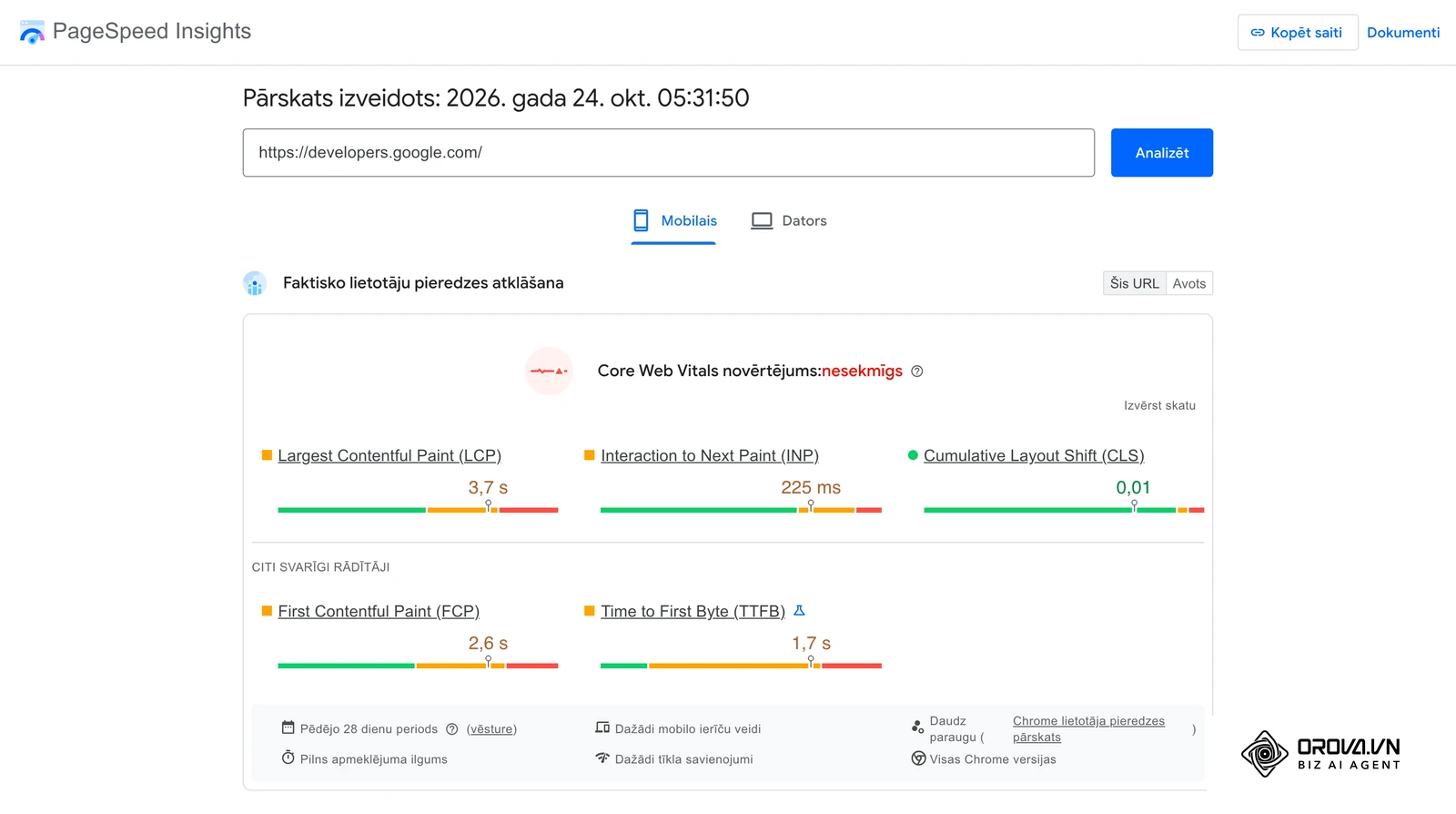The height and width of the screenshot is (814, 1456).
Task: Click the URL input field
Action: [669, 153]
